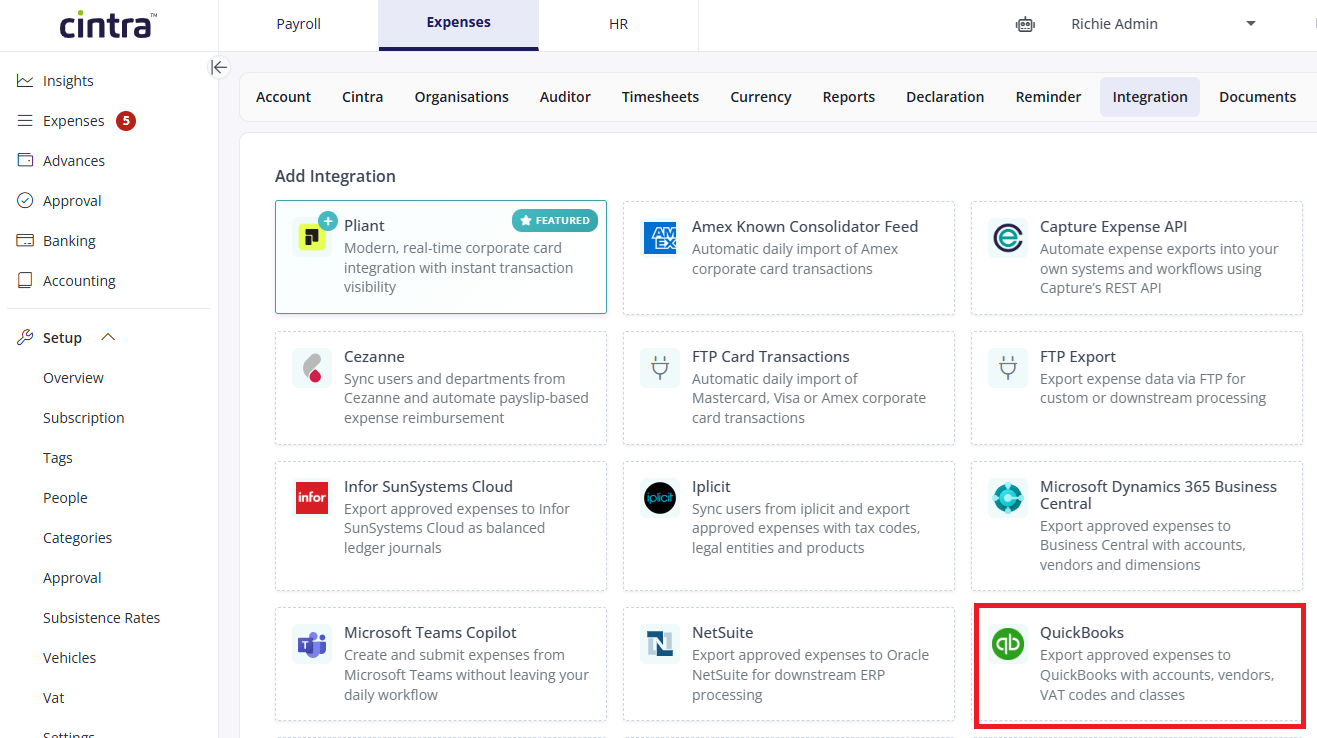
Task: Click the Cintra logo
Action: (x=108, y=24)
